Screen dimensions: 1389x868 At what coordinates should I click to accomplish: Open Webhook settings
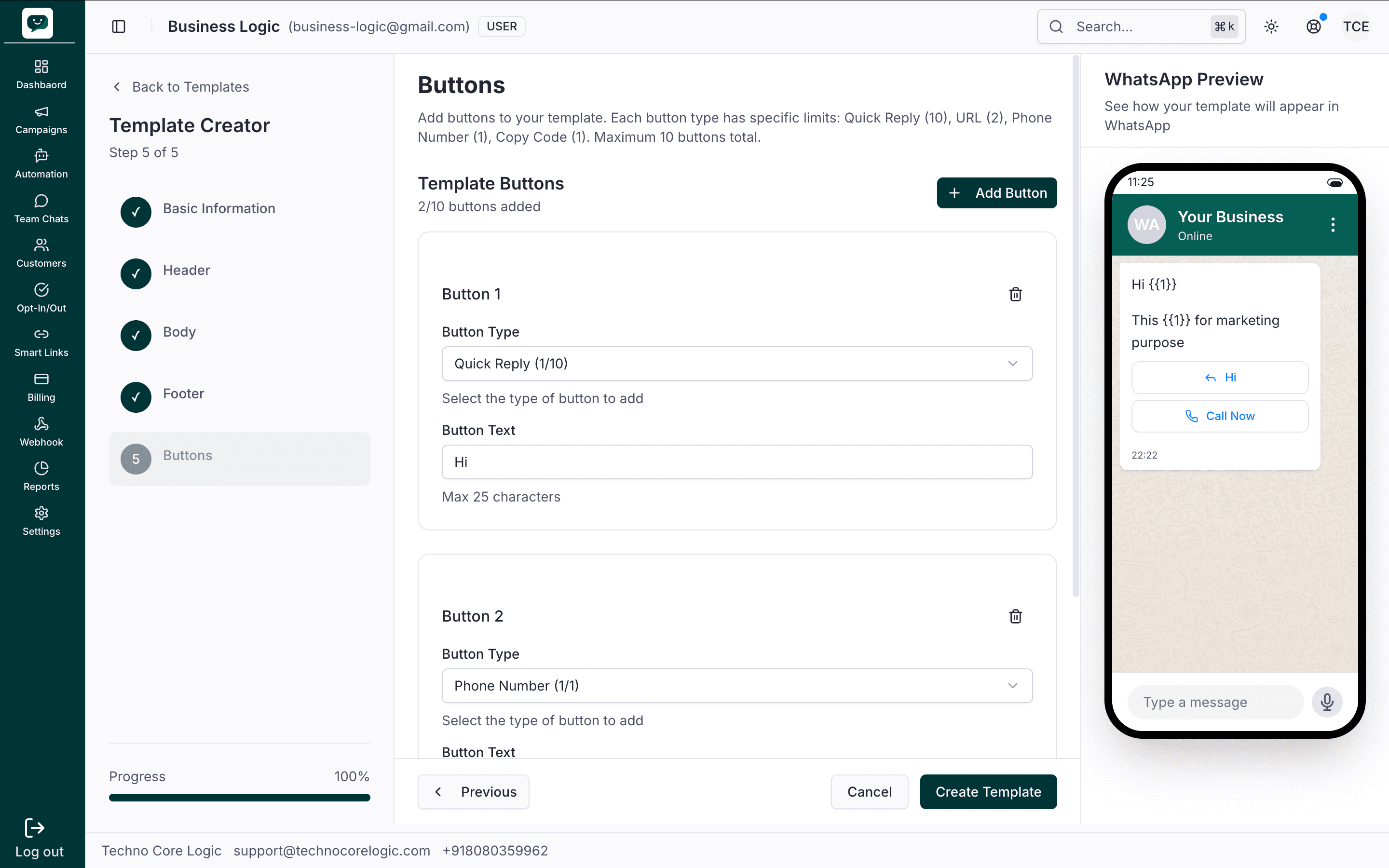tap(41, 432)
